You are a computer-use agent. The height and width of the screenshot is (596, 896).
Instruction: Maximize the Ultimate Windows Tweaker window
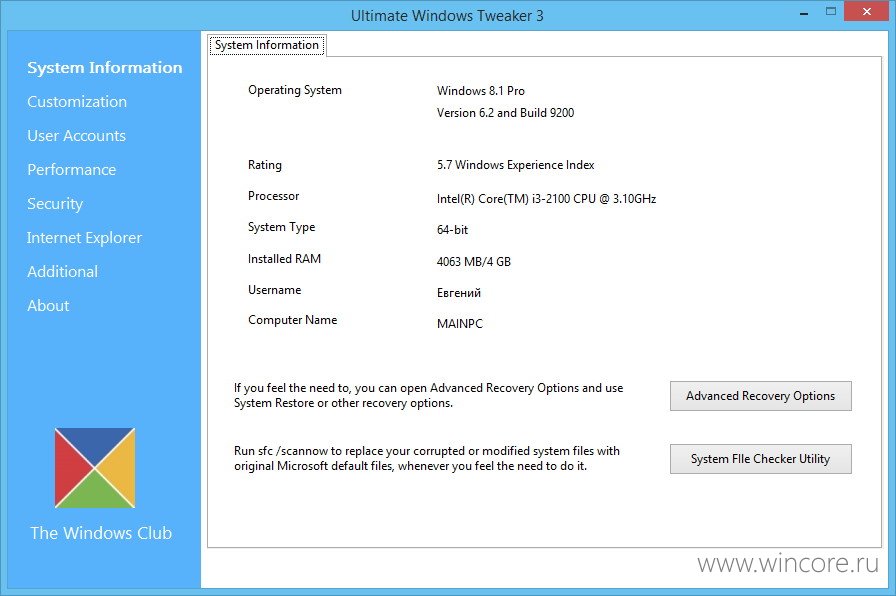point(831,11)
